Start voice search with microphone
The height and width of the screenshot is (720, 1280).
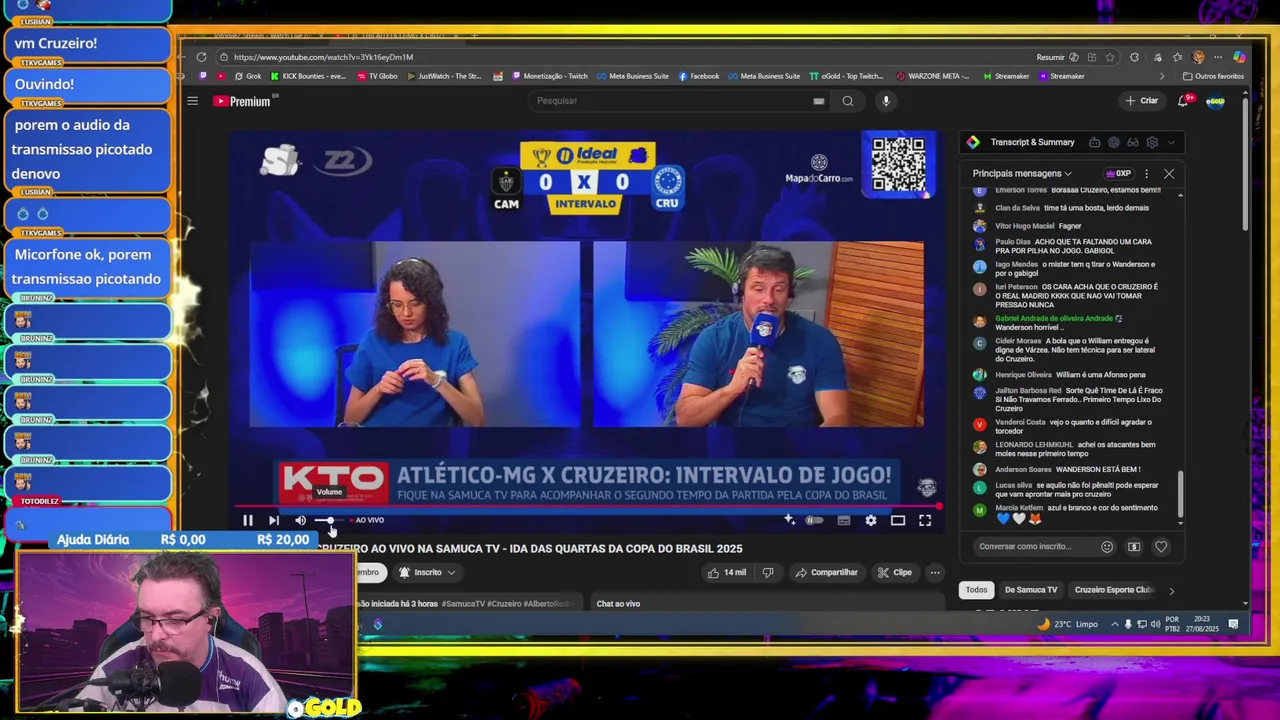point(885,100)
